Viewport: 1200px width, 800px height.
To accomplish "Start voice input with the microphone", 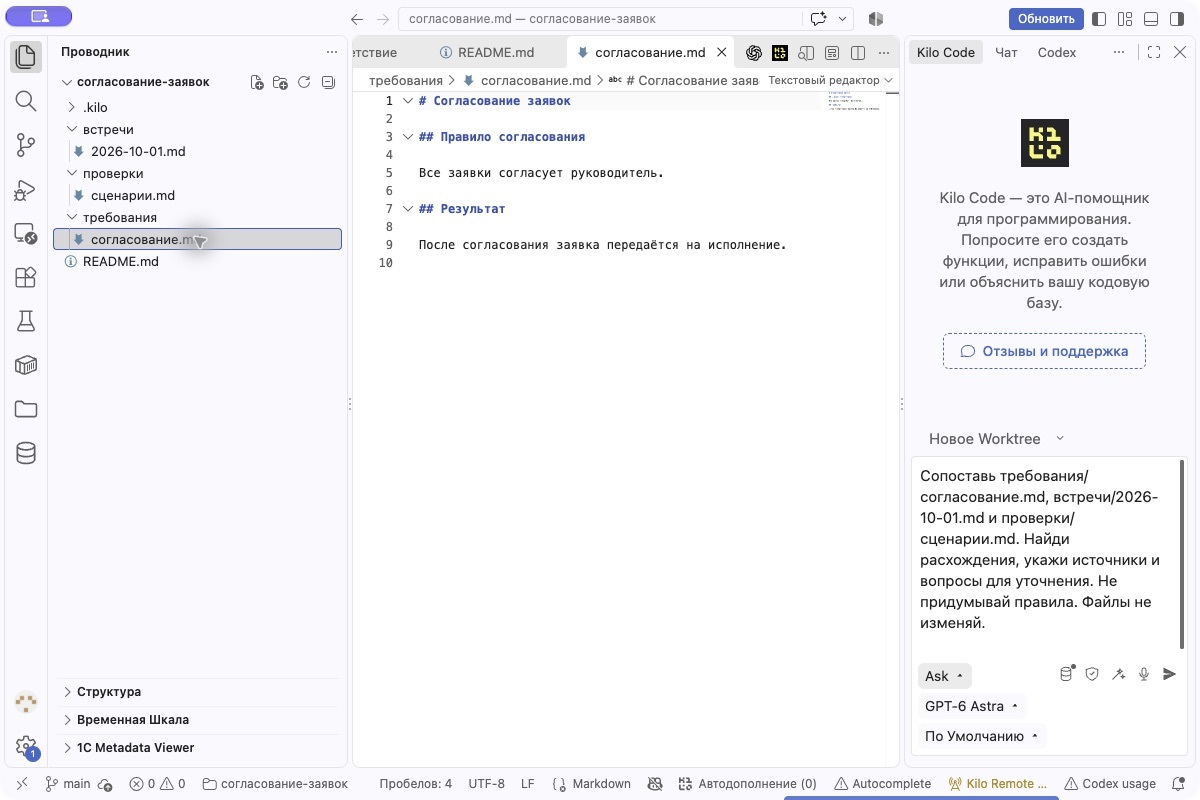I will (x=1144, y=675).
